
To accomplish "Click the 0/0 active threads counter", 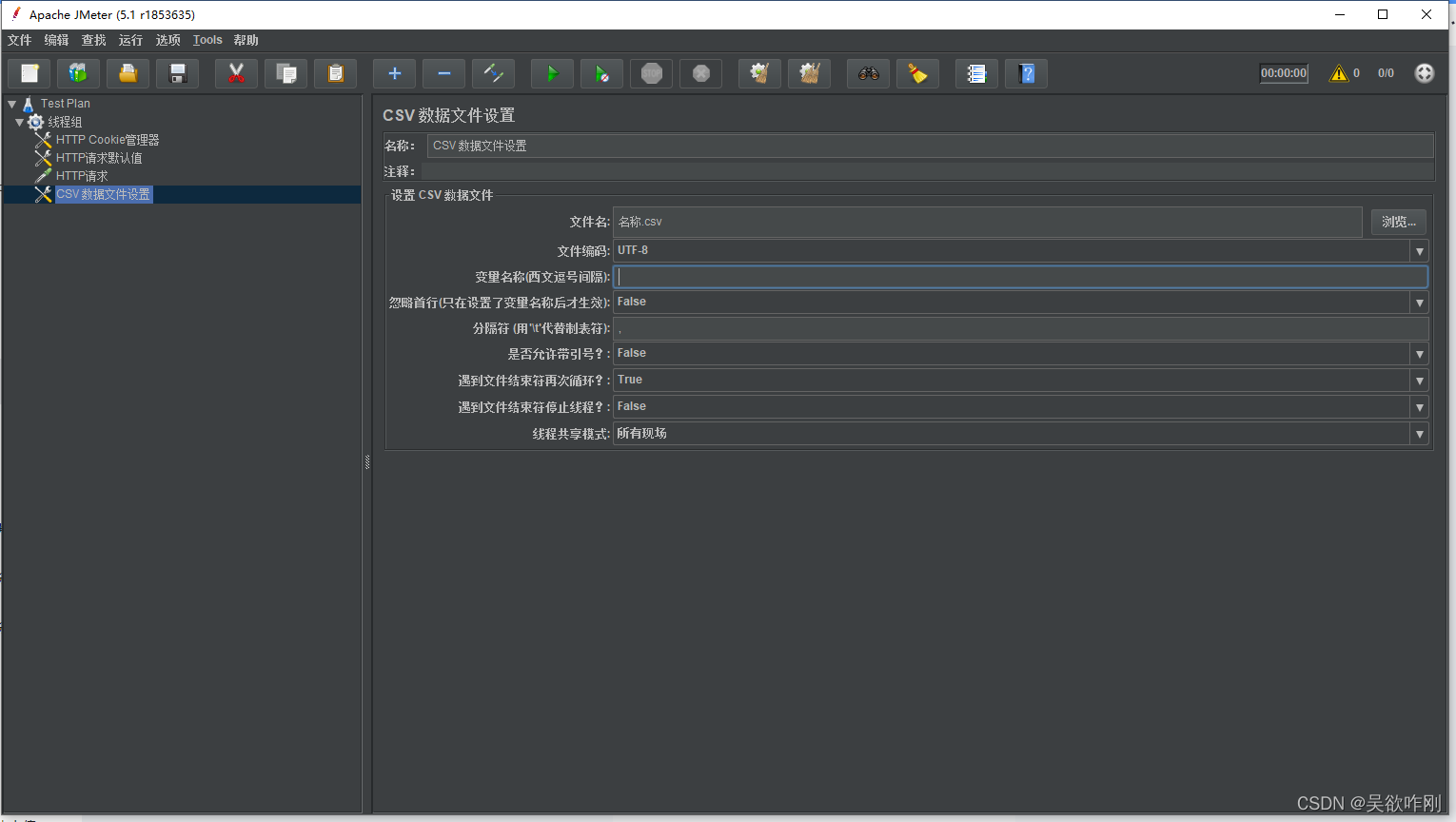I will [1386, 73].
